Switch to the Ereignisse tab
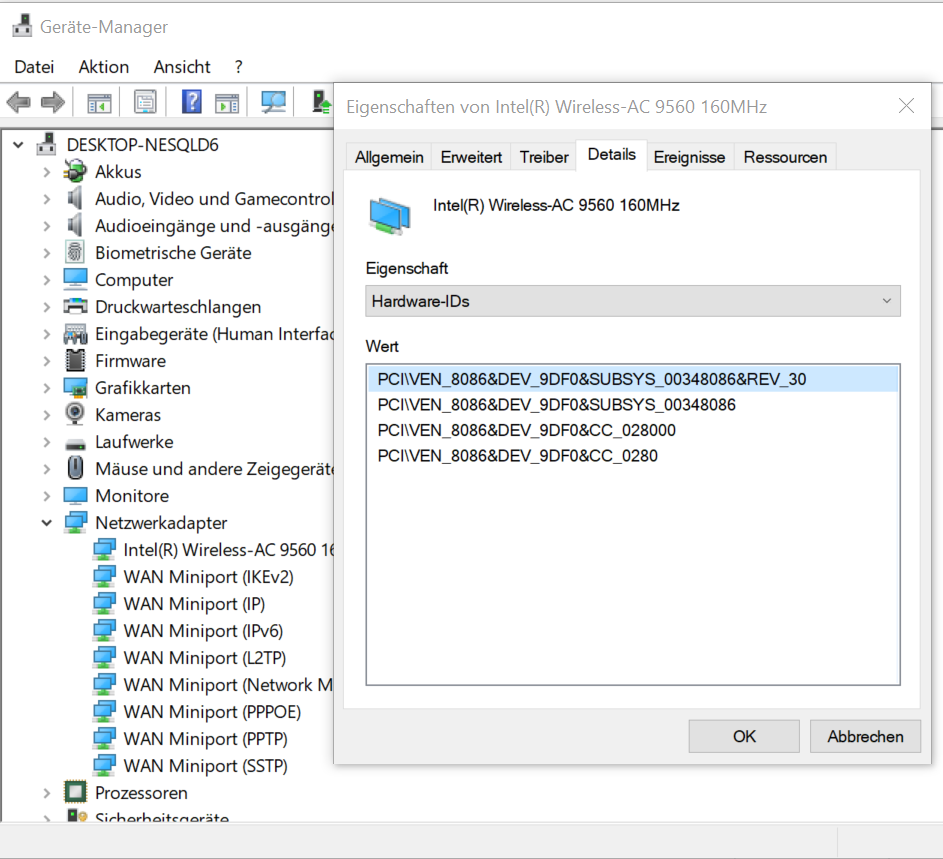Viewport: 943px width, 859px height. pos(689,157)
